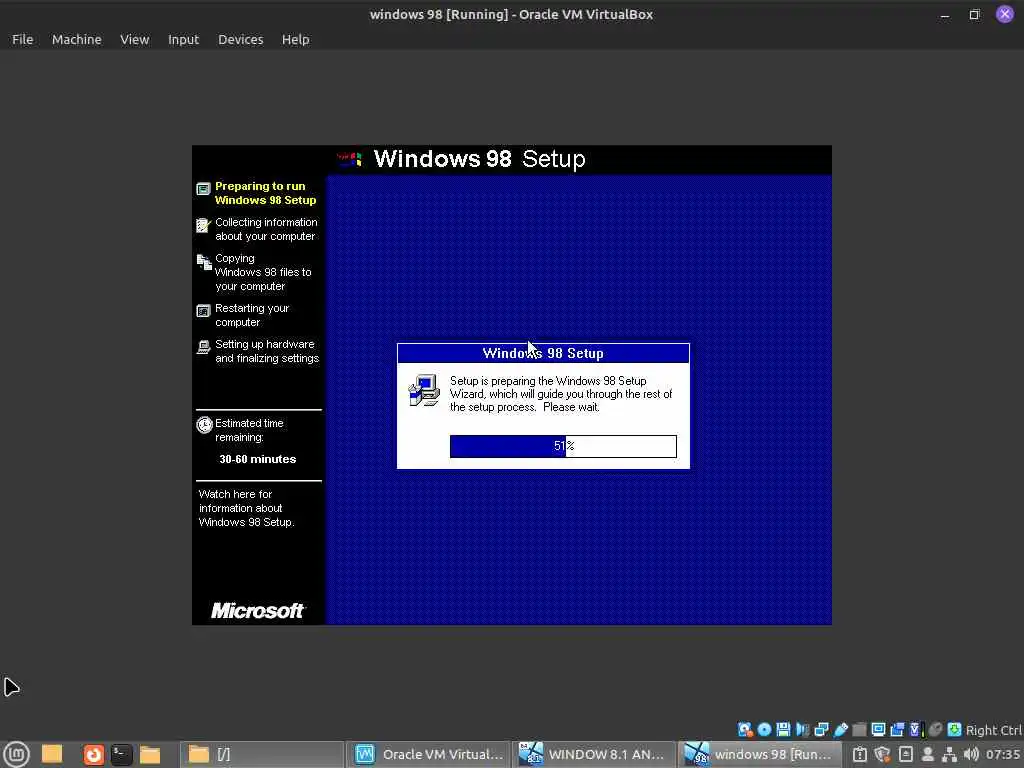Open the Machine menu
Screen dimensions: 1024x768
76,39
